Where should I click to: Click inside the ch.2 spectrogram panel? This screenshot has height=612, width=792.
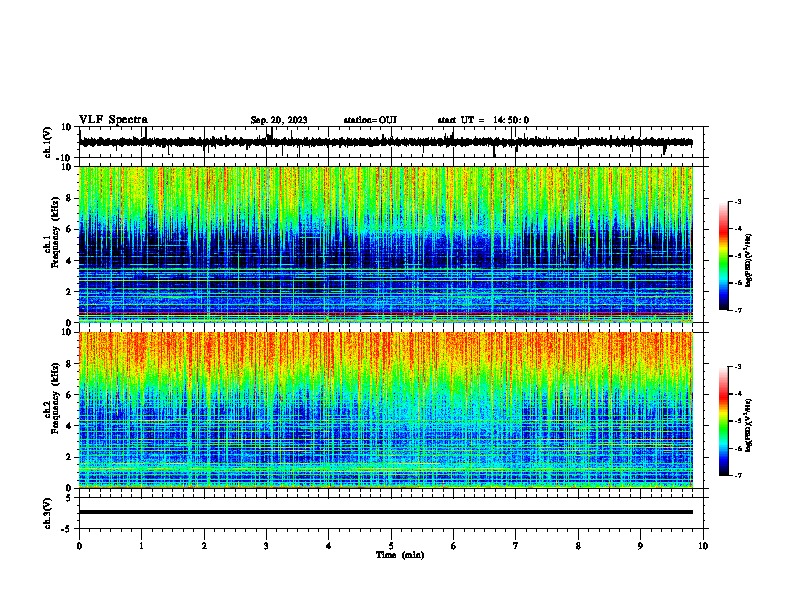(386, 410)
